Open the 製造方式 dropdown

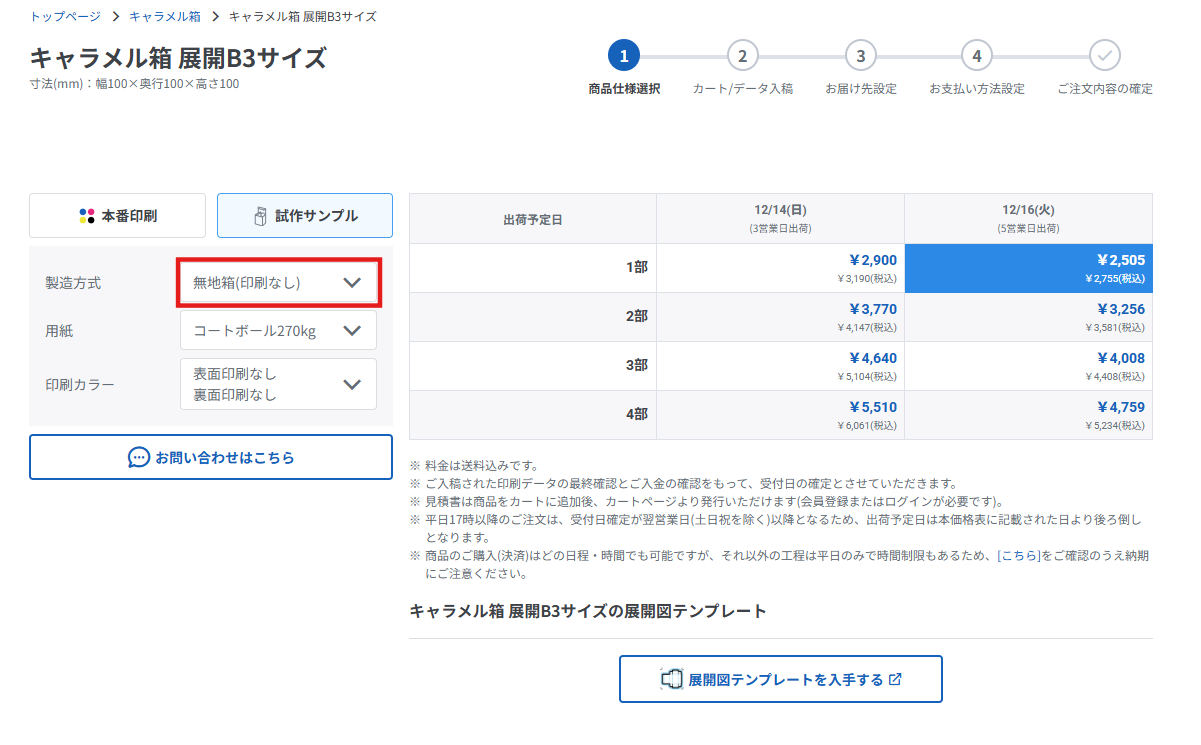pyautogui.click(x=278, y=283)
